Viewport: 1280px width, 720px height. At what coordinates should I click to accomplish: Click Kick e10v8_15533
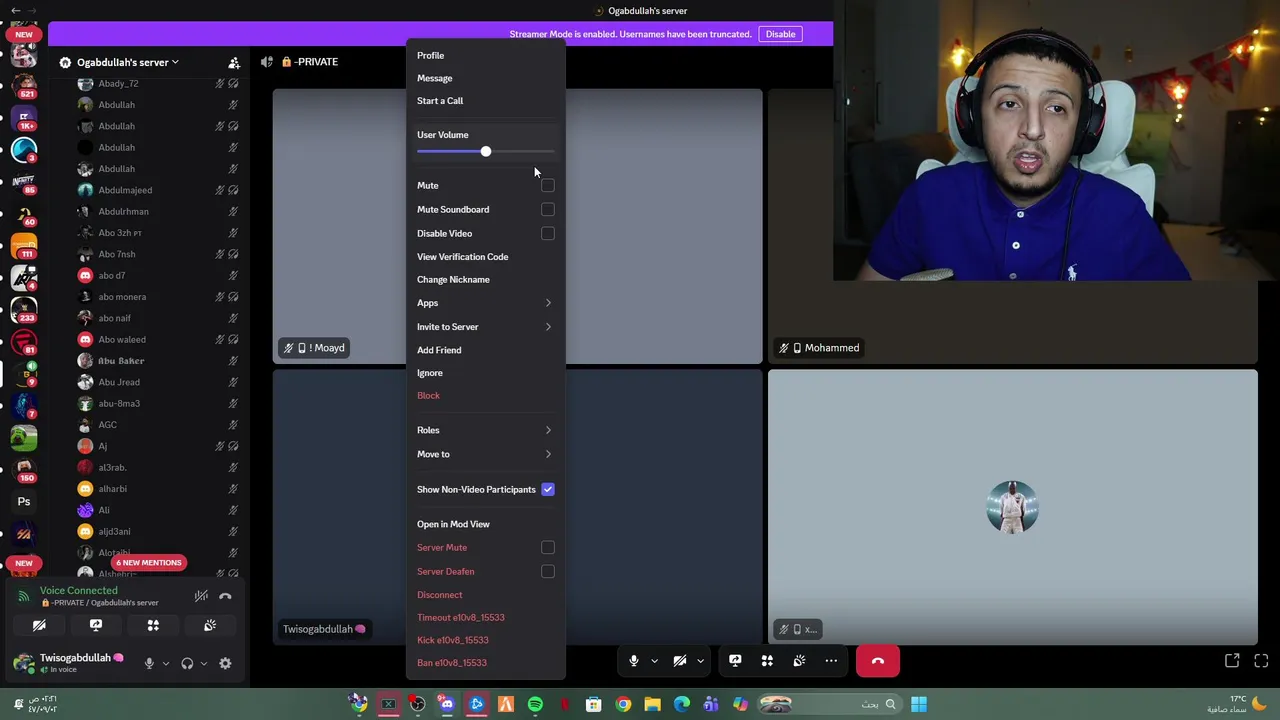pyautogui.click(x=485, y=640)
